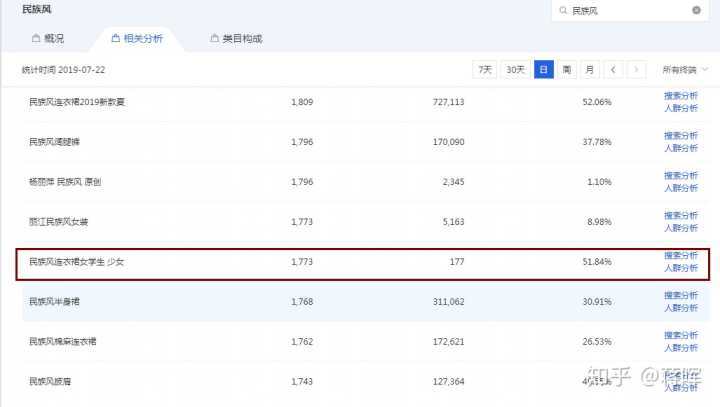Switch to the 相关分析 tab
The image size is (720, 407).
(137, 38)
